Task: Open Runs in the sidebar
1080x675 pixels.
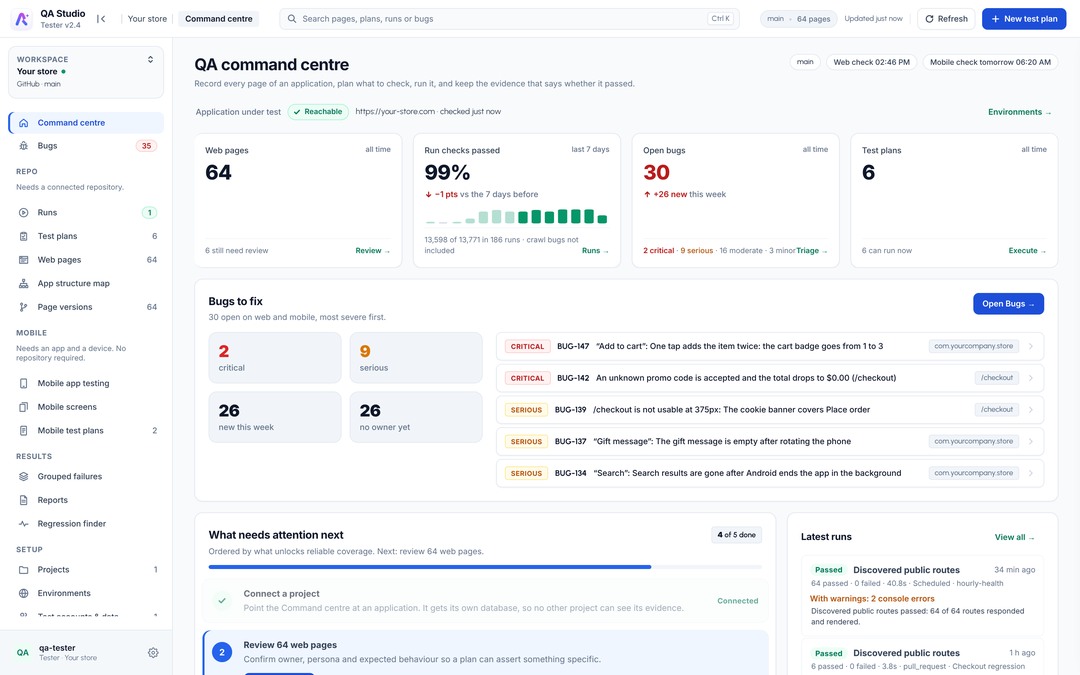Action: click(x=86, y=213)
